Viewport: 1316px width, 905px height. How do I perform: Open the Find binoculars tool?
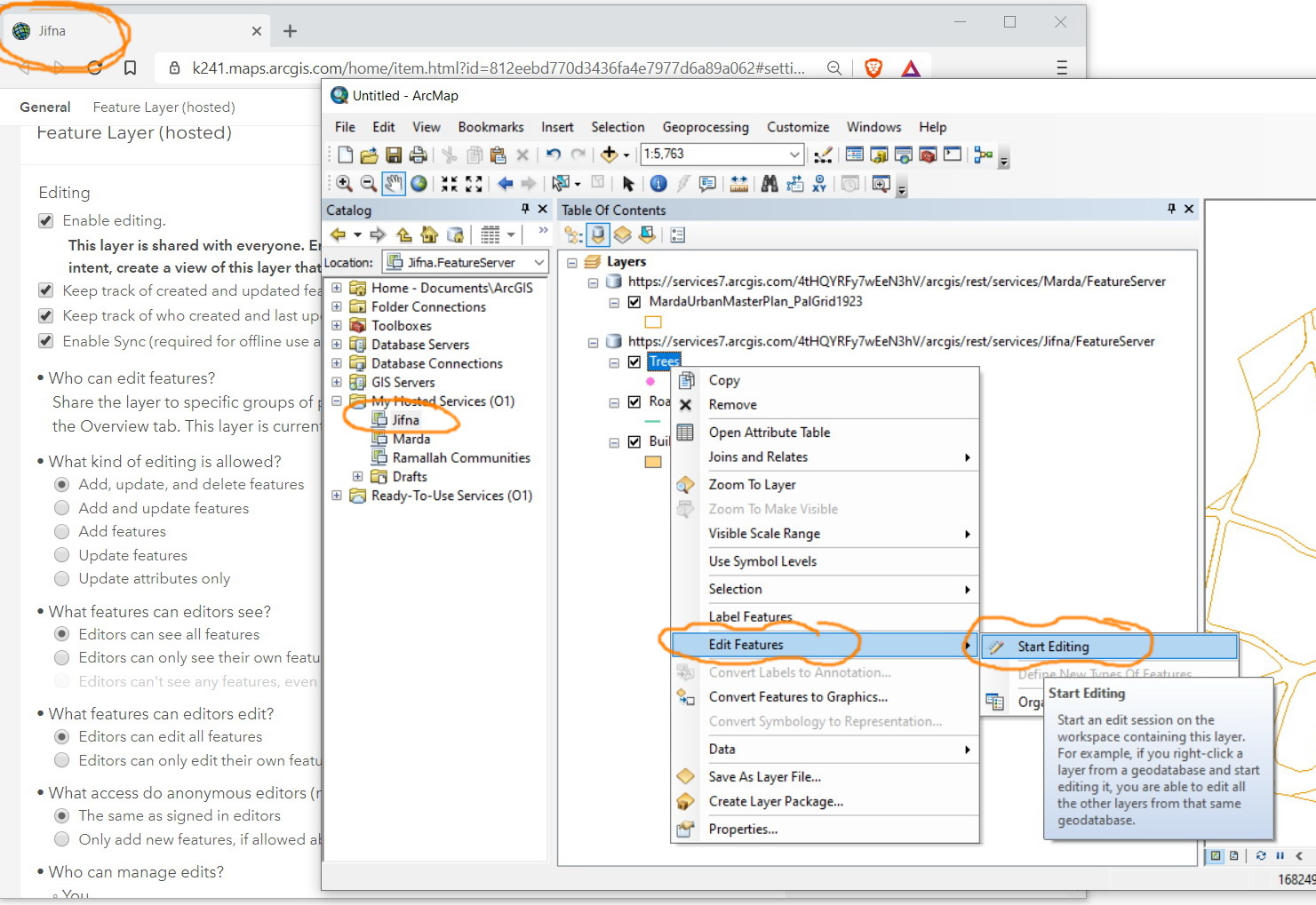click(770, 184)
